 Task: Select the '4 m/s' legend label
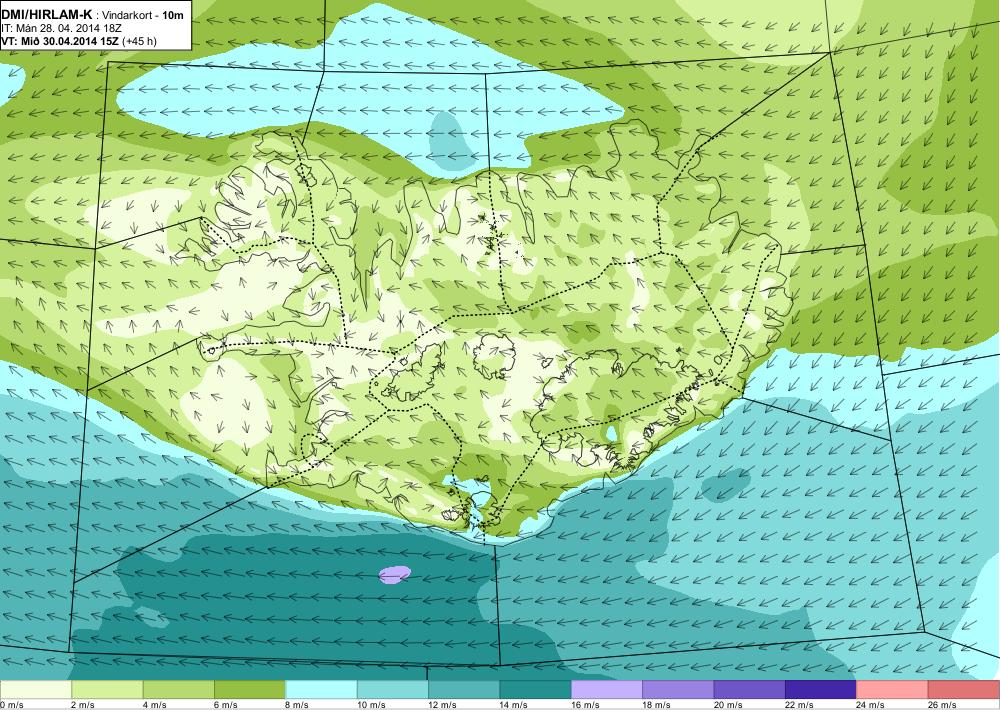click(x=154, y=704)
